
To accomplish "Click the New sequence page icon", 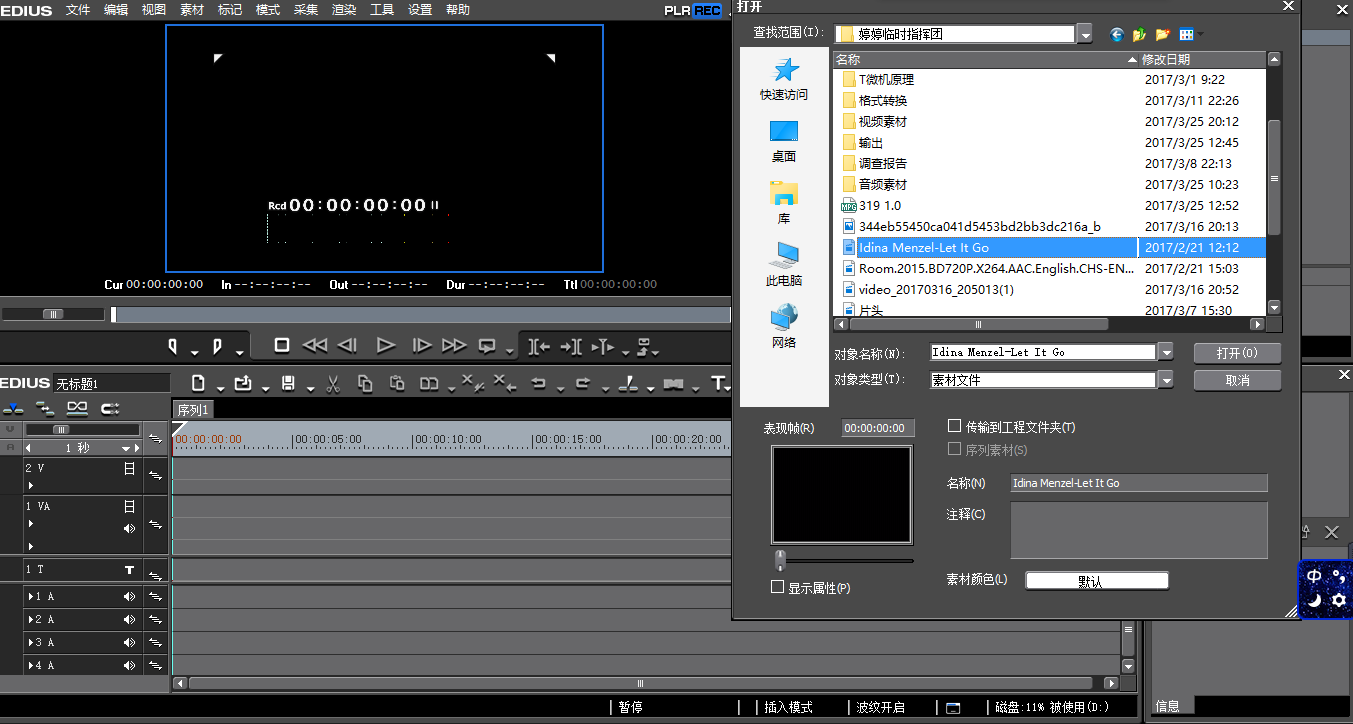I will (x=198, y=383).
